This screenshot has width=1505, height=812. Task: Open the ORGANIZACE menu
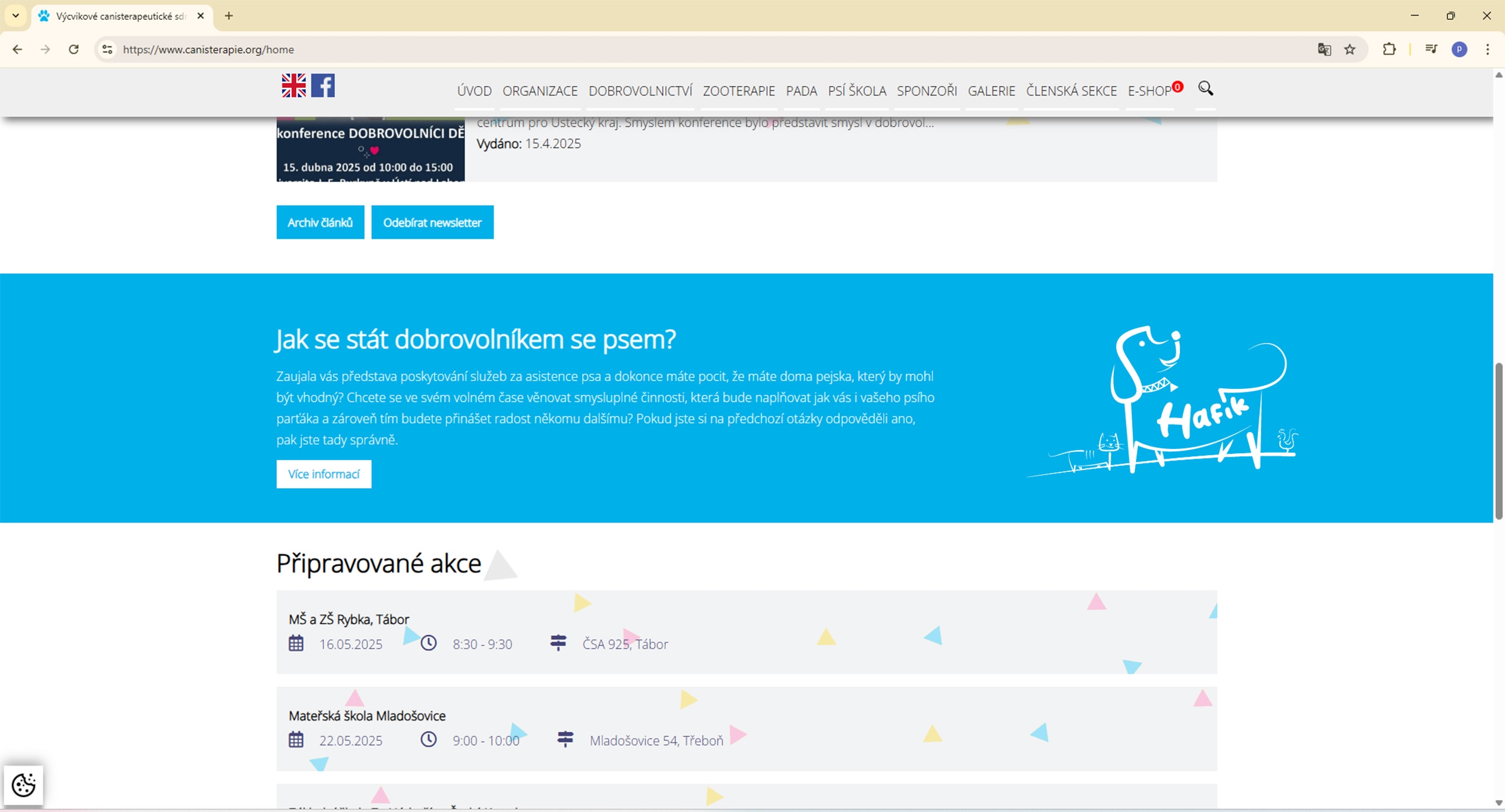pyautogui.click(x=540, y=91)
